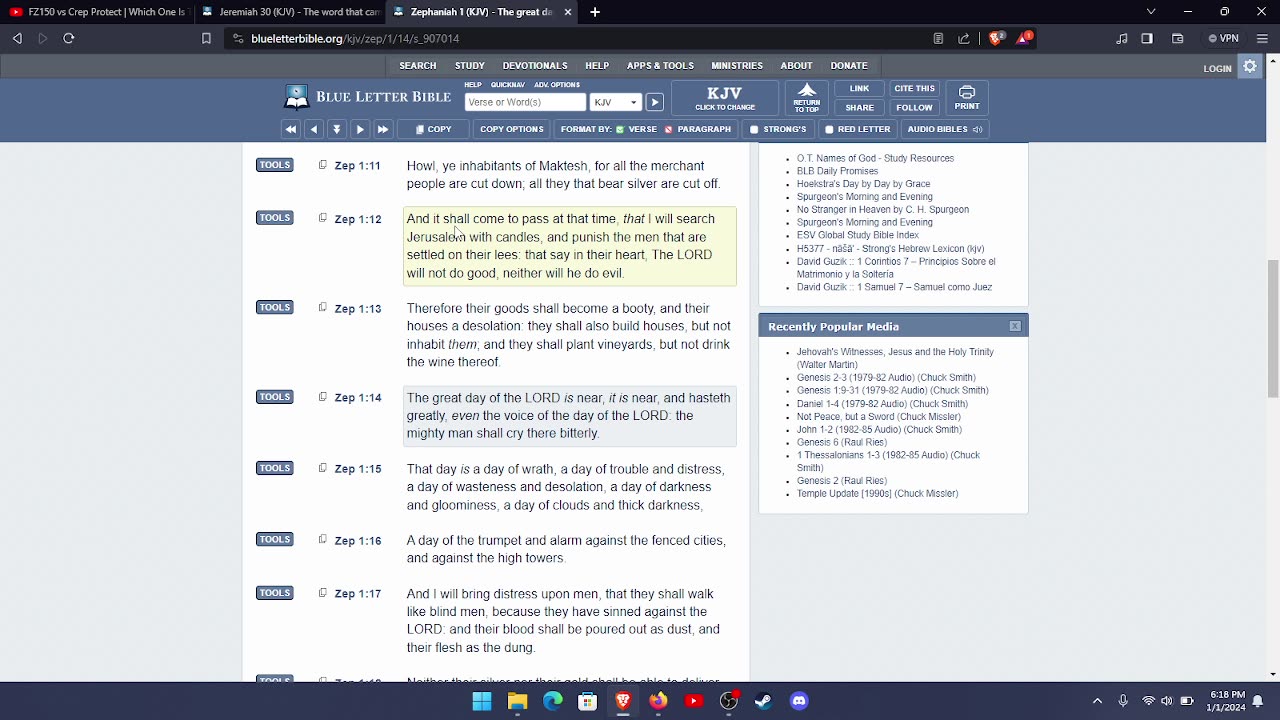
Task: Switch to the FZ150 vs Crep Protect tab
Action: tap(98, 12)
